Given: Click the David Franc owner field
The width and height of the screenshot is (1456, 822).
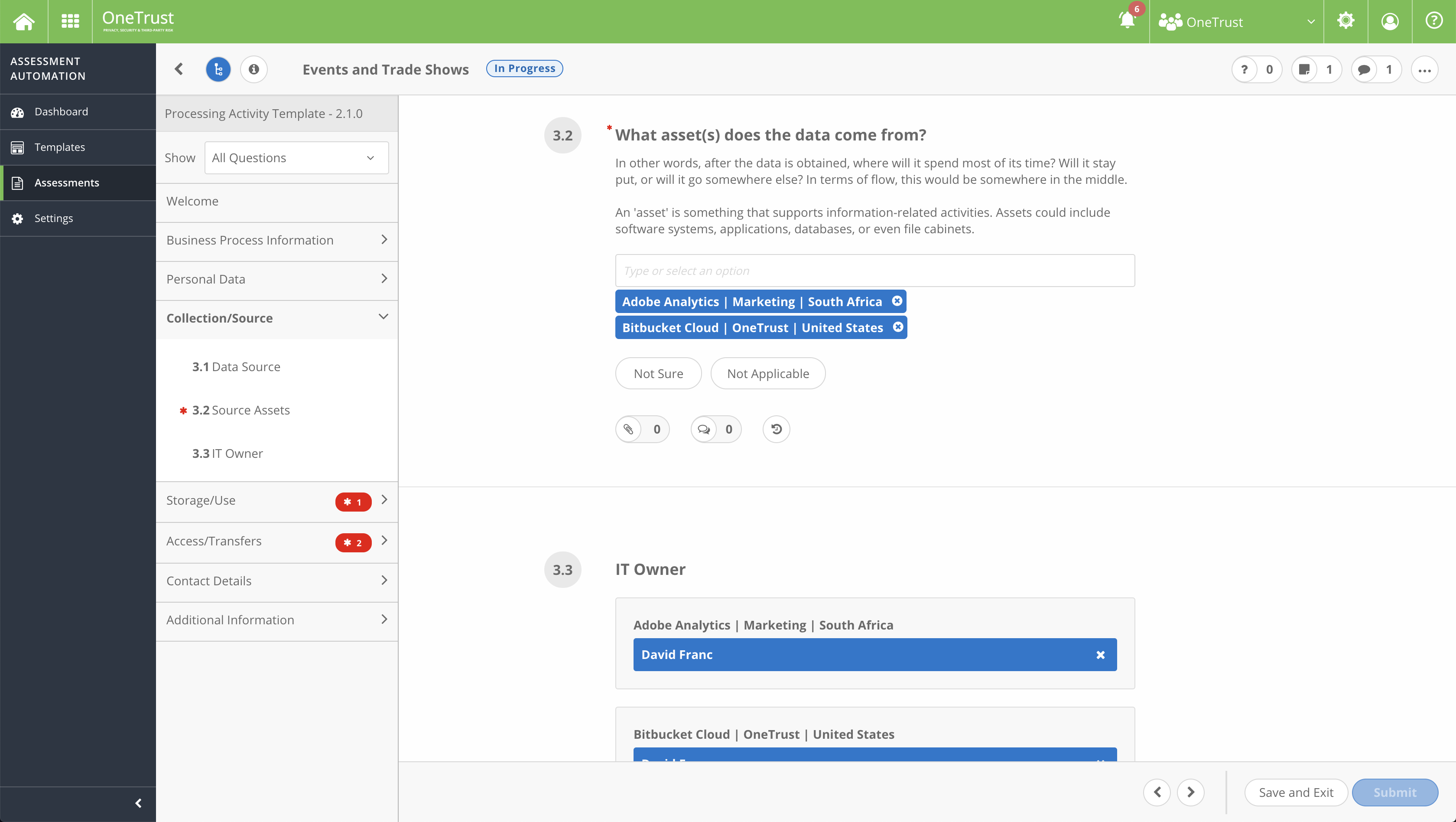Looking at the screenshot, I should 874,655.
